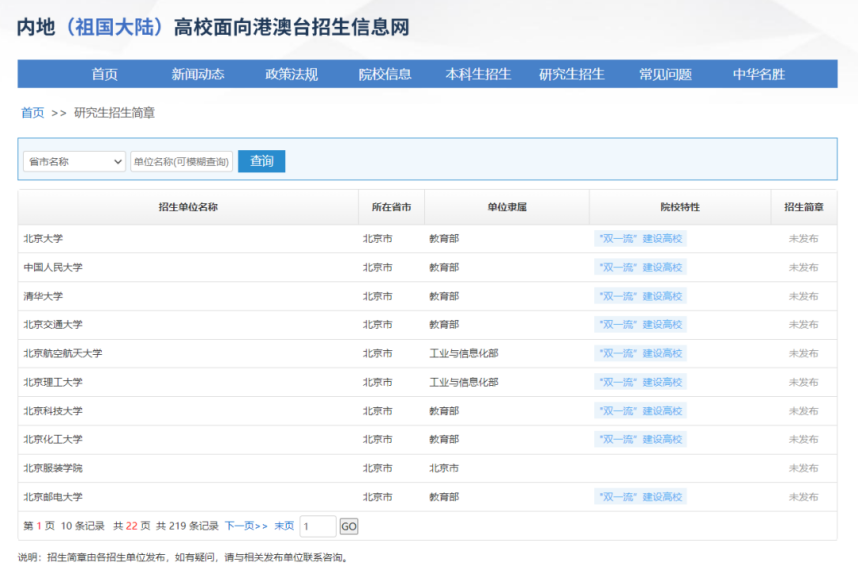Viewport: 858px width, 570px height.
Task: Click the 共 219 条记录 record count
Action: pos(187,526)
